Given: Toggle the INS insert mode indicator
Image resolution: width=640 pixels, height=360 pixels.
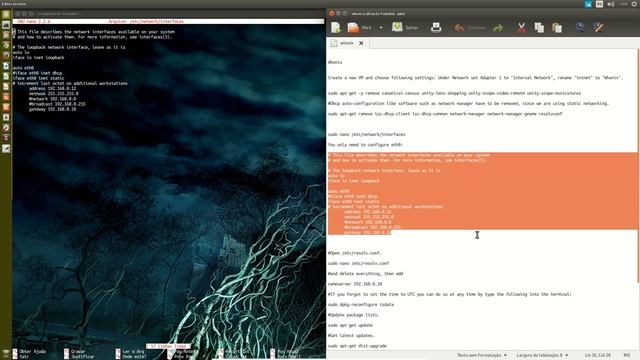Looking at the screenshot, I should tap(627, 355).
